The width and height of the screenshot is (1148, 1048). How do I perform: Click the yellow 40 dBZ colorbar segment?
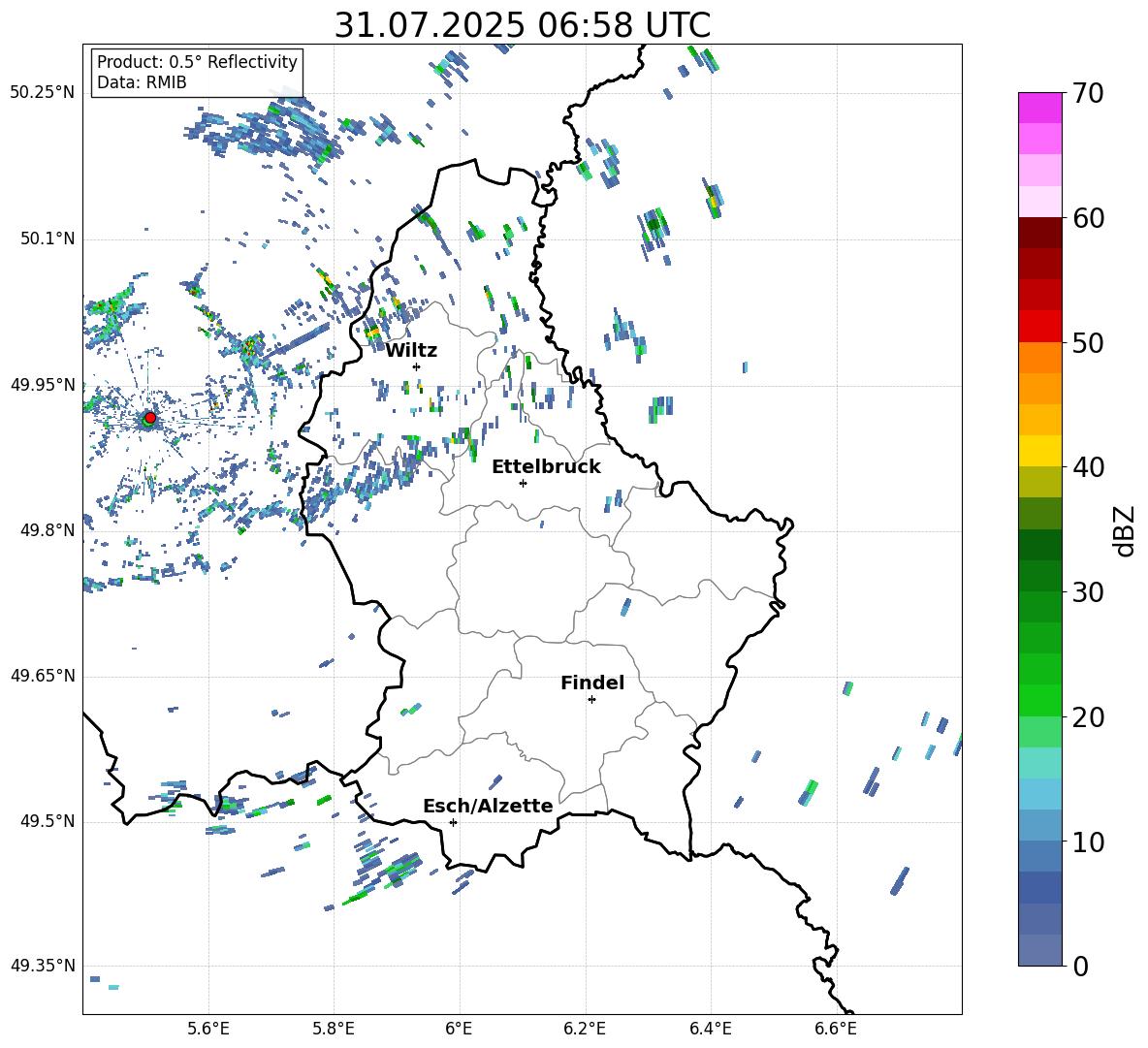point(1039,451)
